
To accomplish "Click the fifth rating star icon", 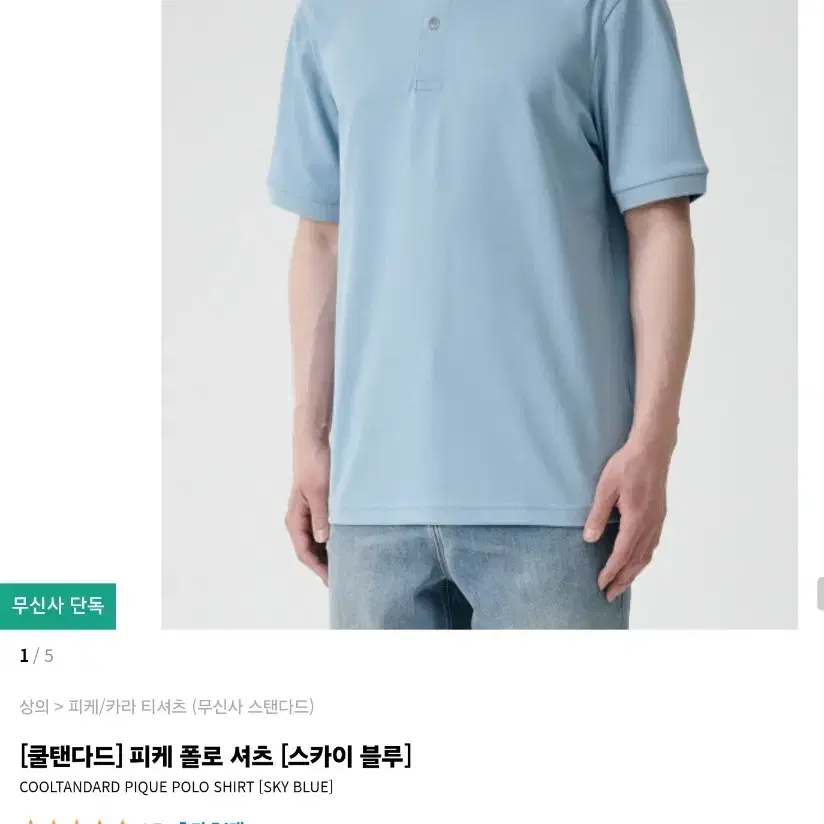I will click(122, 821).
